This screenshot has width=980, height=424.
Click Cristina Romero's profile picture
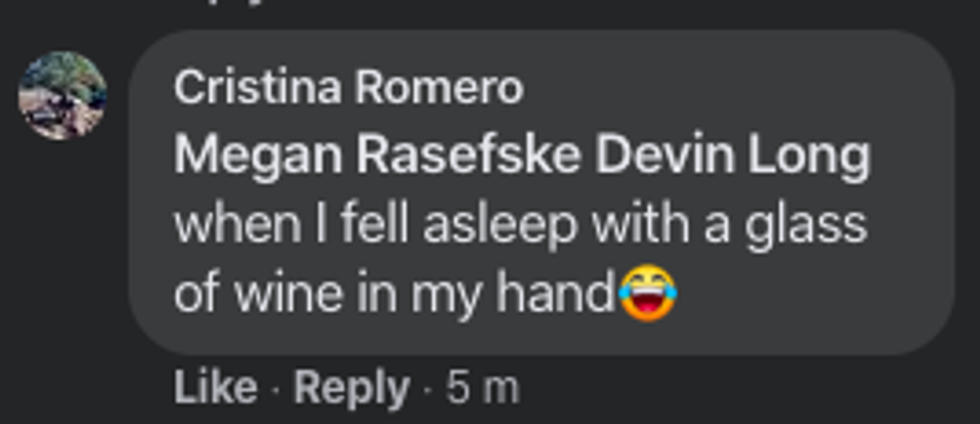pos(62,95)
